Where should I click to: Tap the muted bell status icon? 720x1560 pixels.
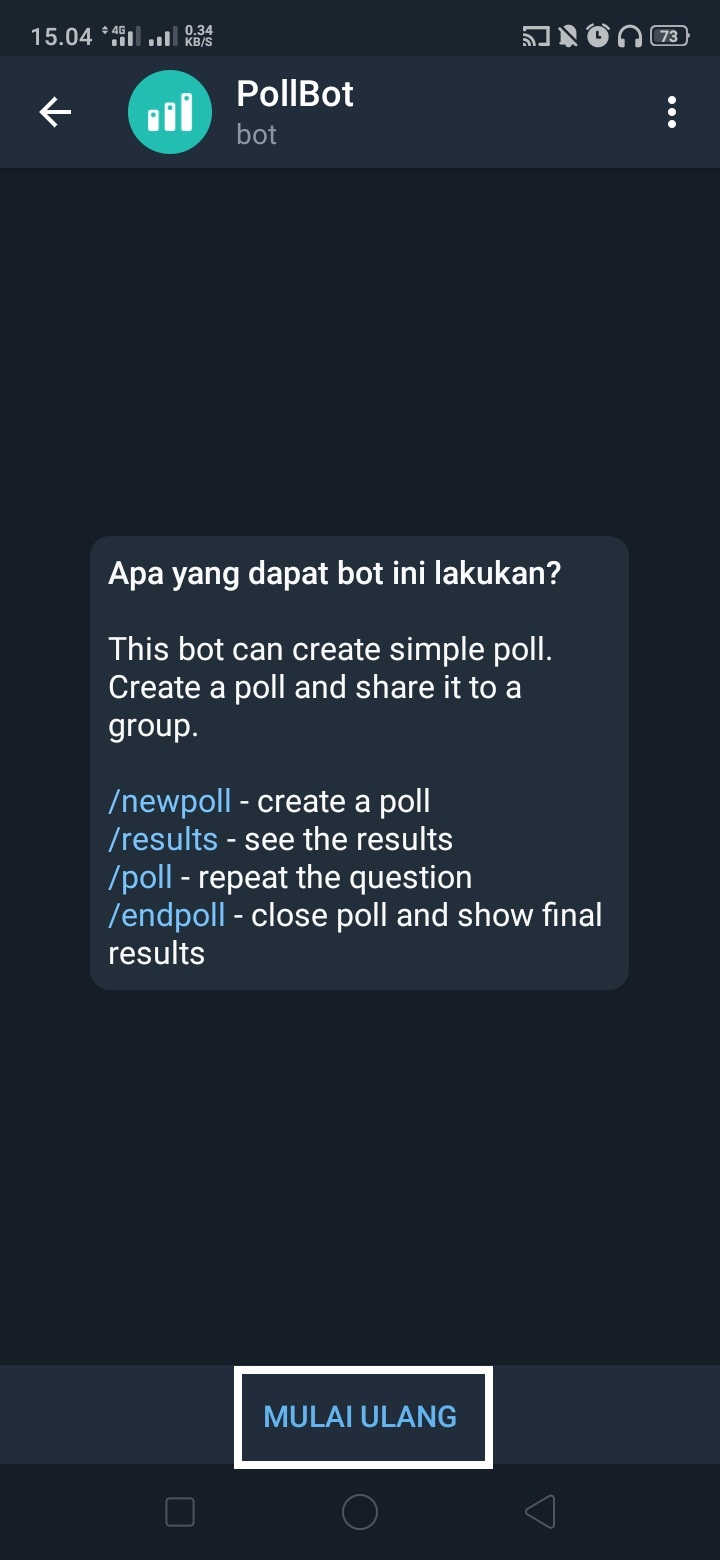pos(568,37)
